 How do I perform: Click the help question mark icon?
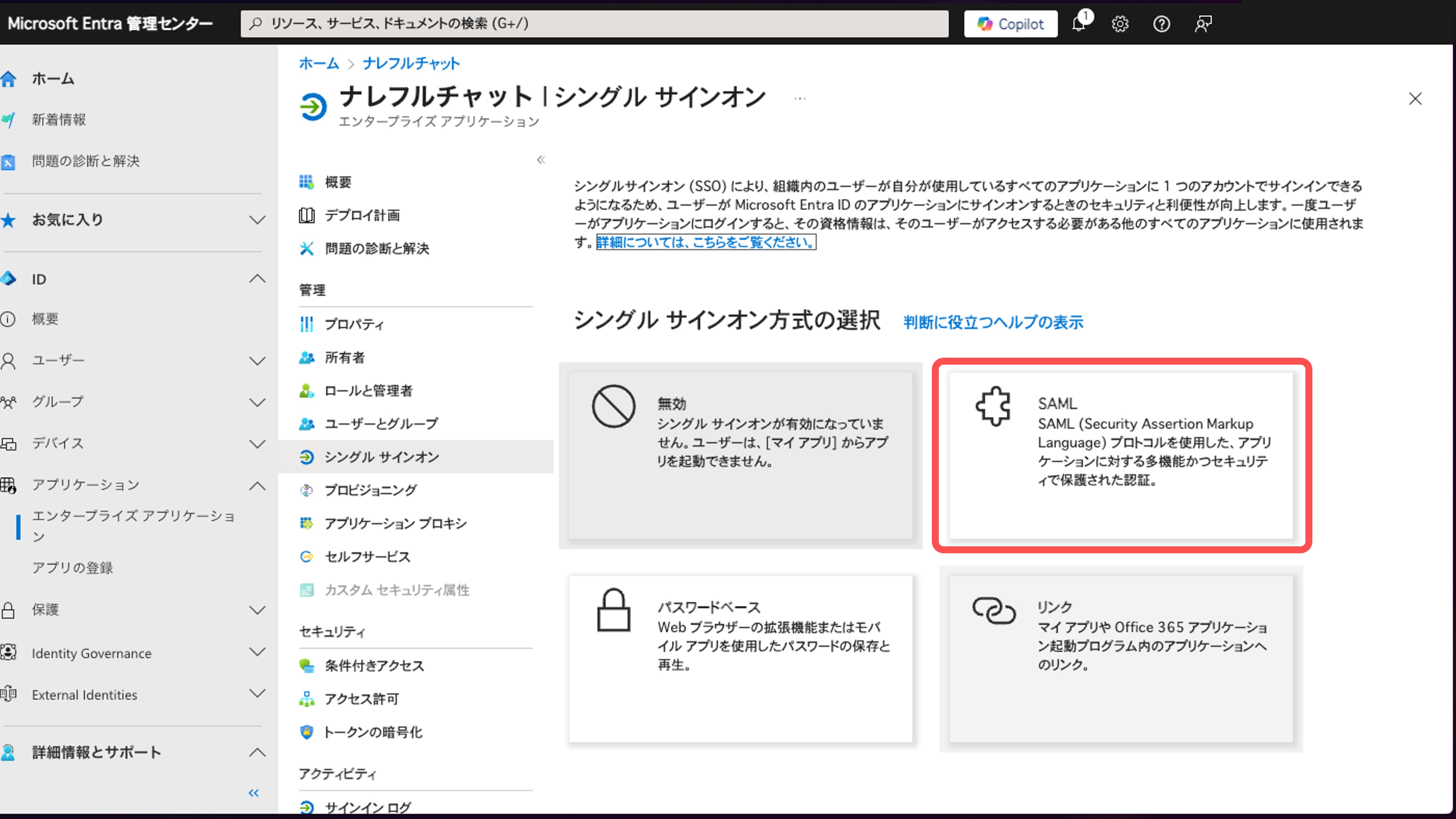pyautogui.click(x=1161, y=24)
